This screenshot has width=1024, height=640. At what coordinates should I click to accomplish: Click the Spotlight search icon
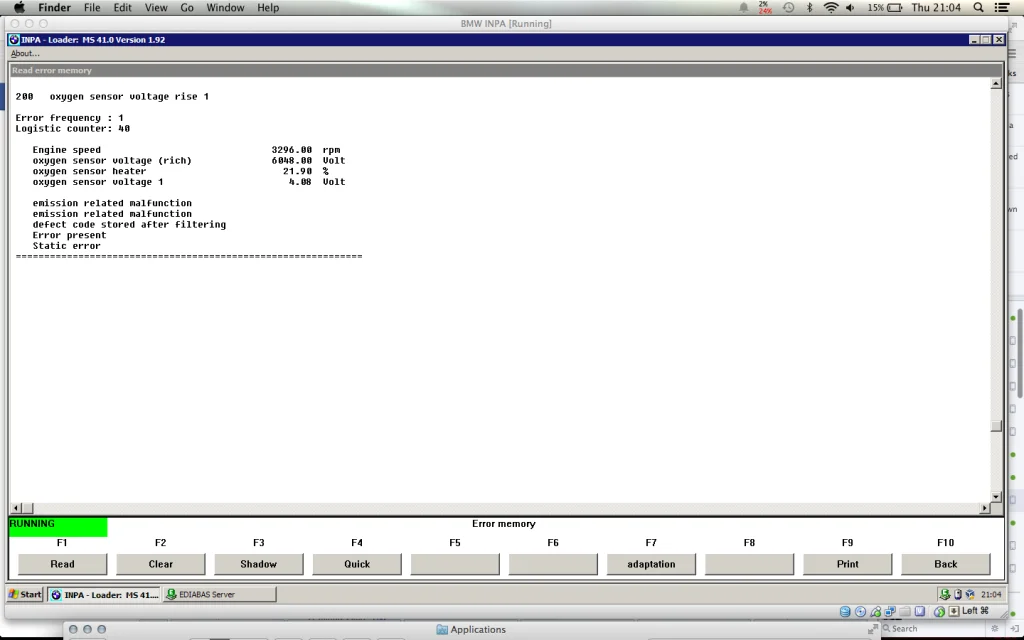coord(978,8)
